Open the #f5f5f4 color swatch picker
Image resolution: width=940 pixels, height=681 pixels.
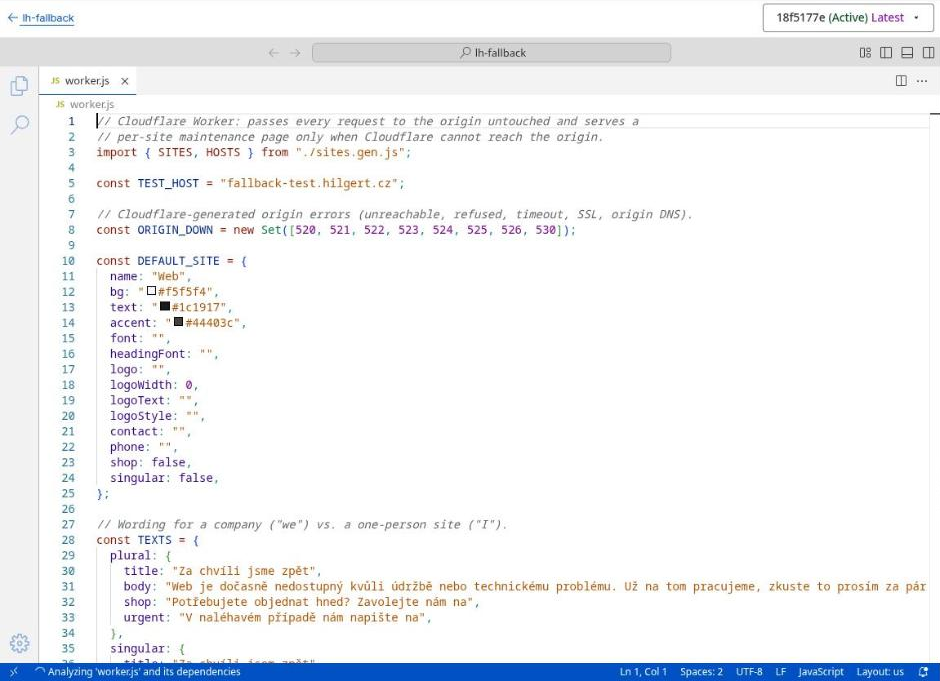(x=152, y=291)
